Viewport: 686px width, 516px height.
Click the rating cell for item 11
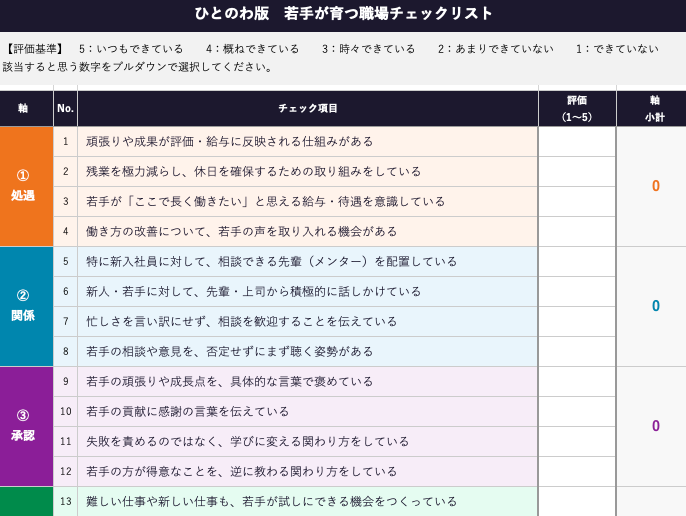coord(577,441)
